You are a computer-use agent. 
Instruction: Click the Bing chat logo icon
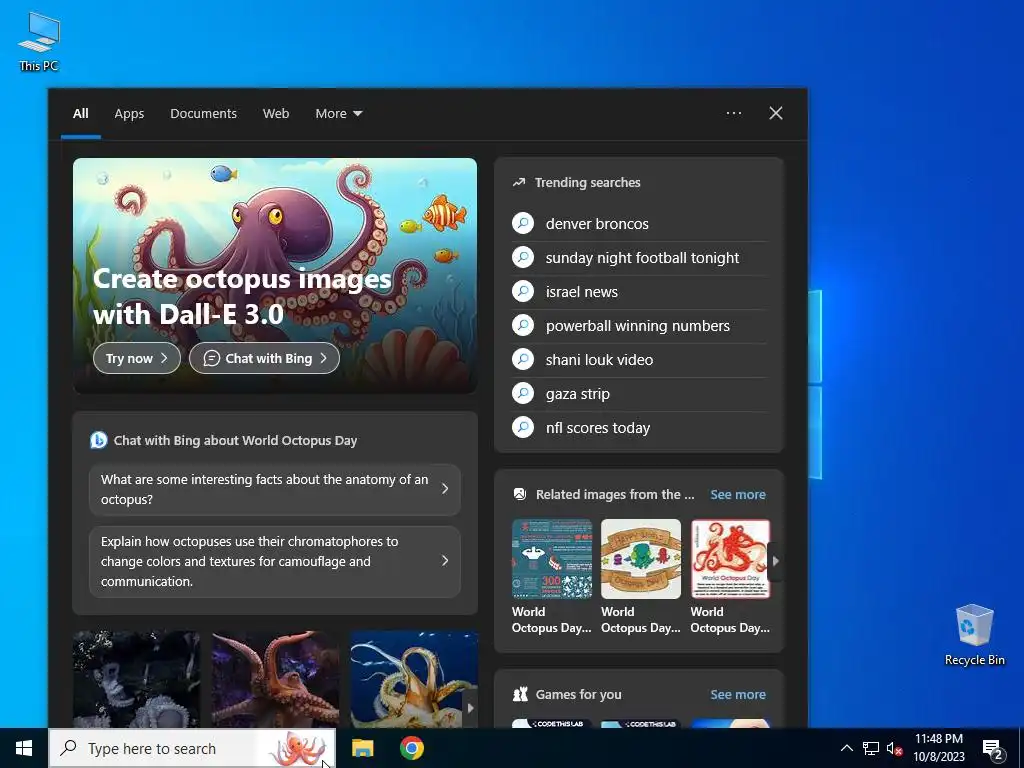[x=99, y=440]
